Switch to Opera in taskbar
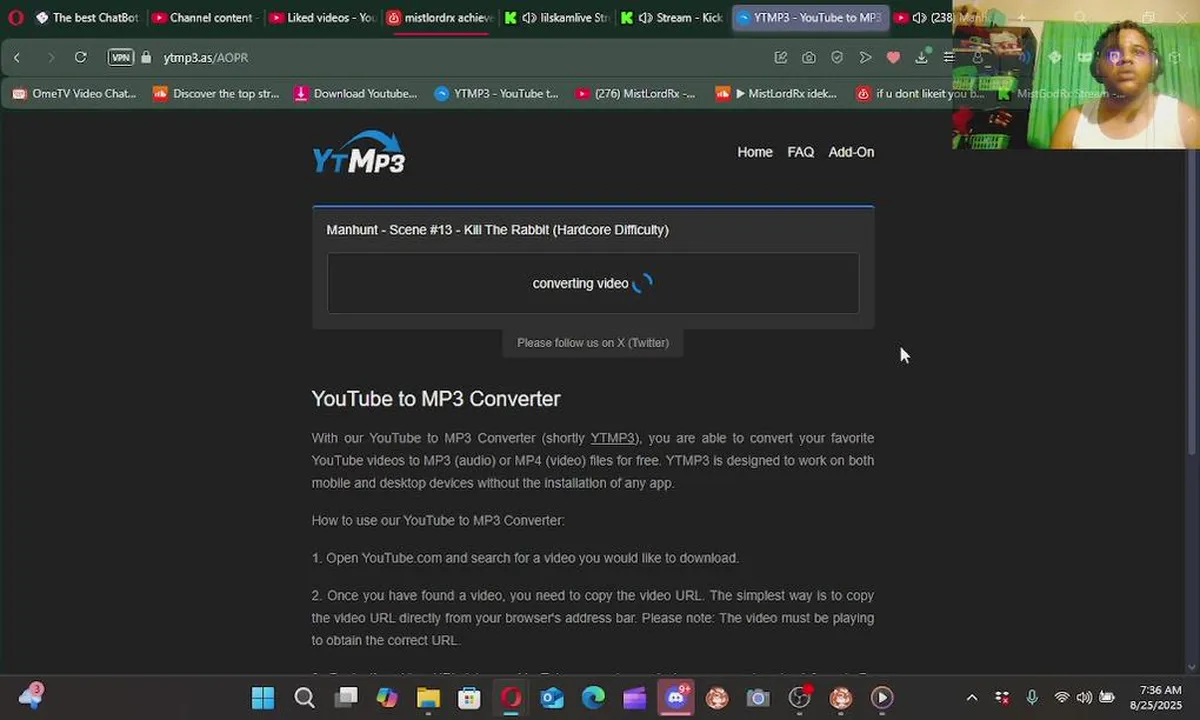 [511, 698]
